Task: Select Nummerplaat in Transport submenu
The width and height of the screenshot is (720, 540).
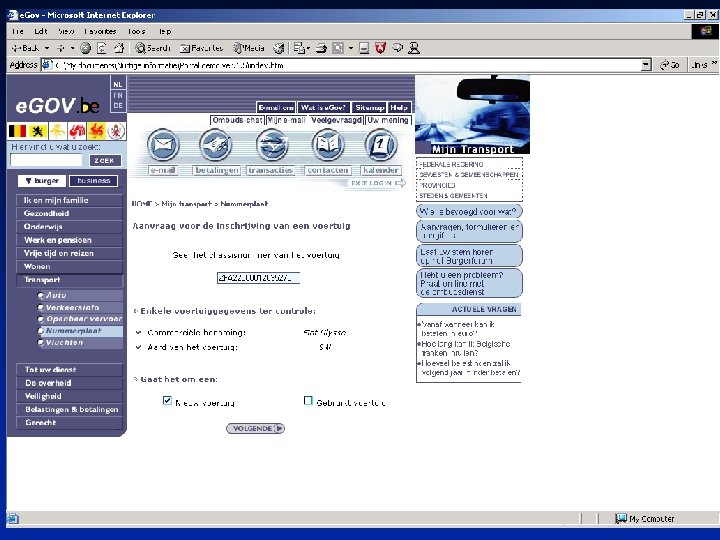Action: pos(79,331)
